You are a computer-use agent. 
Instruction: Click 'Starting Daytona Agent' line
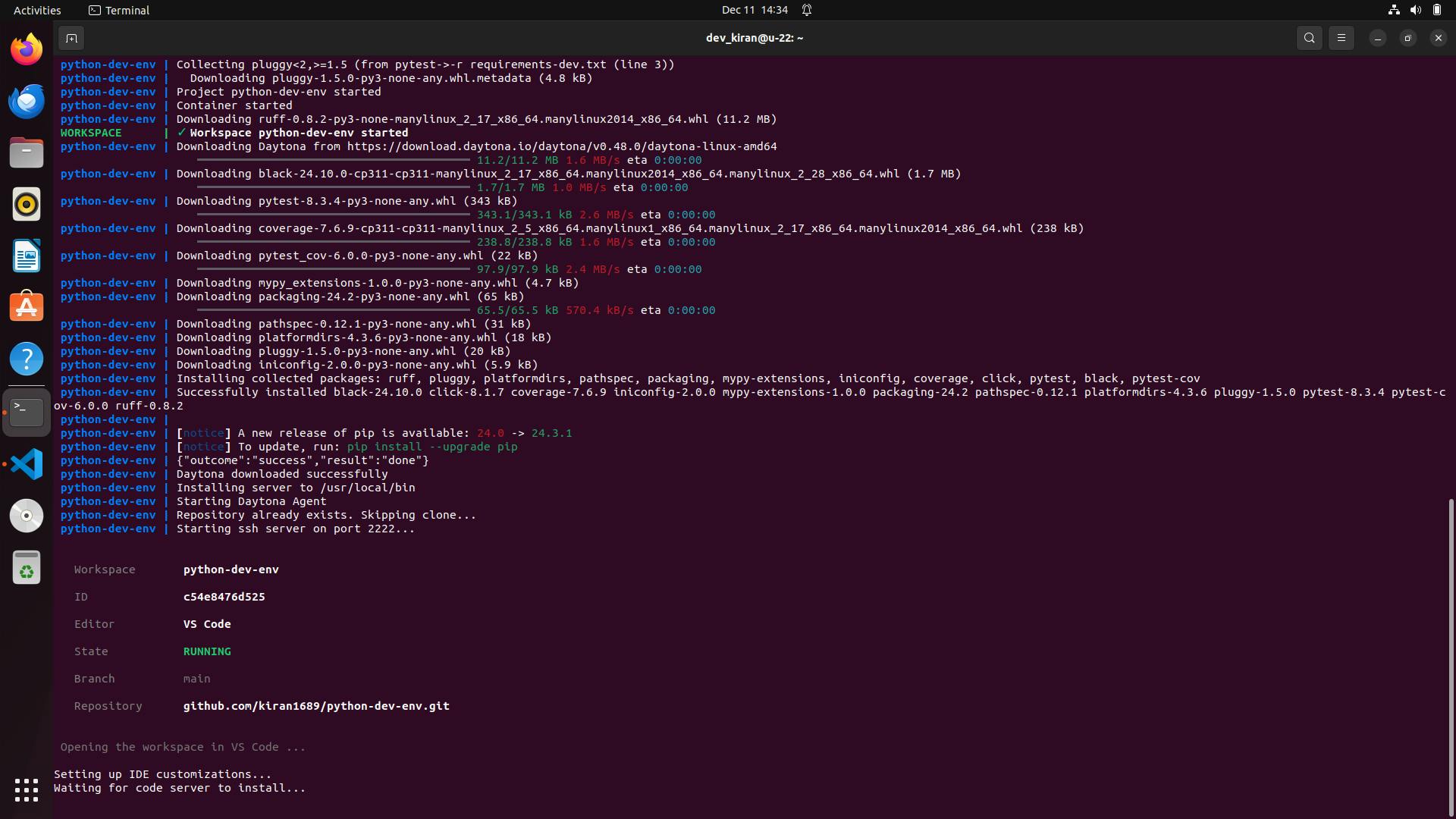[251, 501]
